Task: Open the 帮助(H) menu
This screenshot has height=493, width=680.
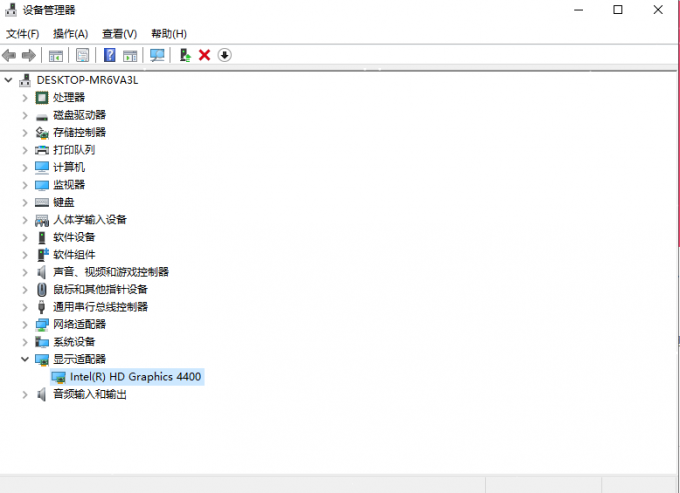Action: tap(168, 33)
